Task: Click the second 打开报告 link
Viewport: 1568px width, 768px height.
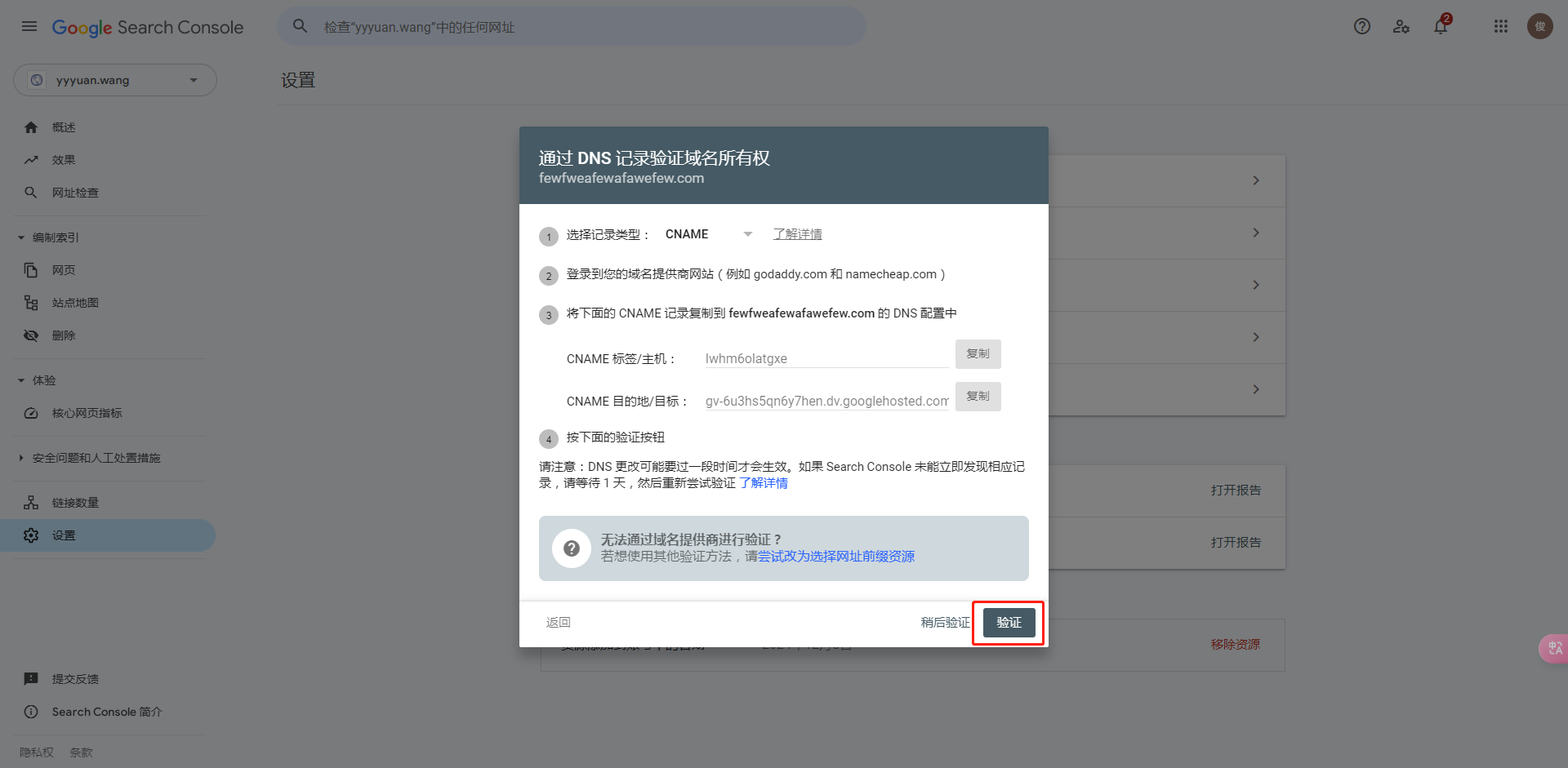Action: (x=1236, y=543)
